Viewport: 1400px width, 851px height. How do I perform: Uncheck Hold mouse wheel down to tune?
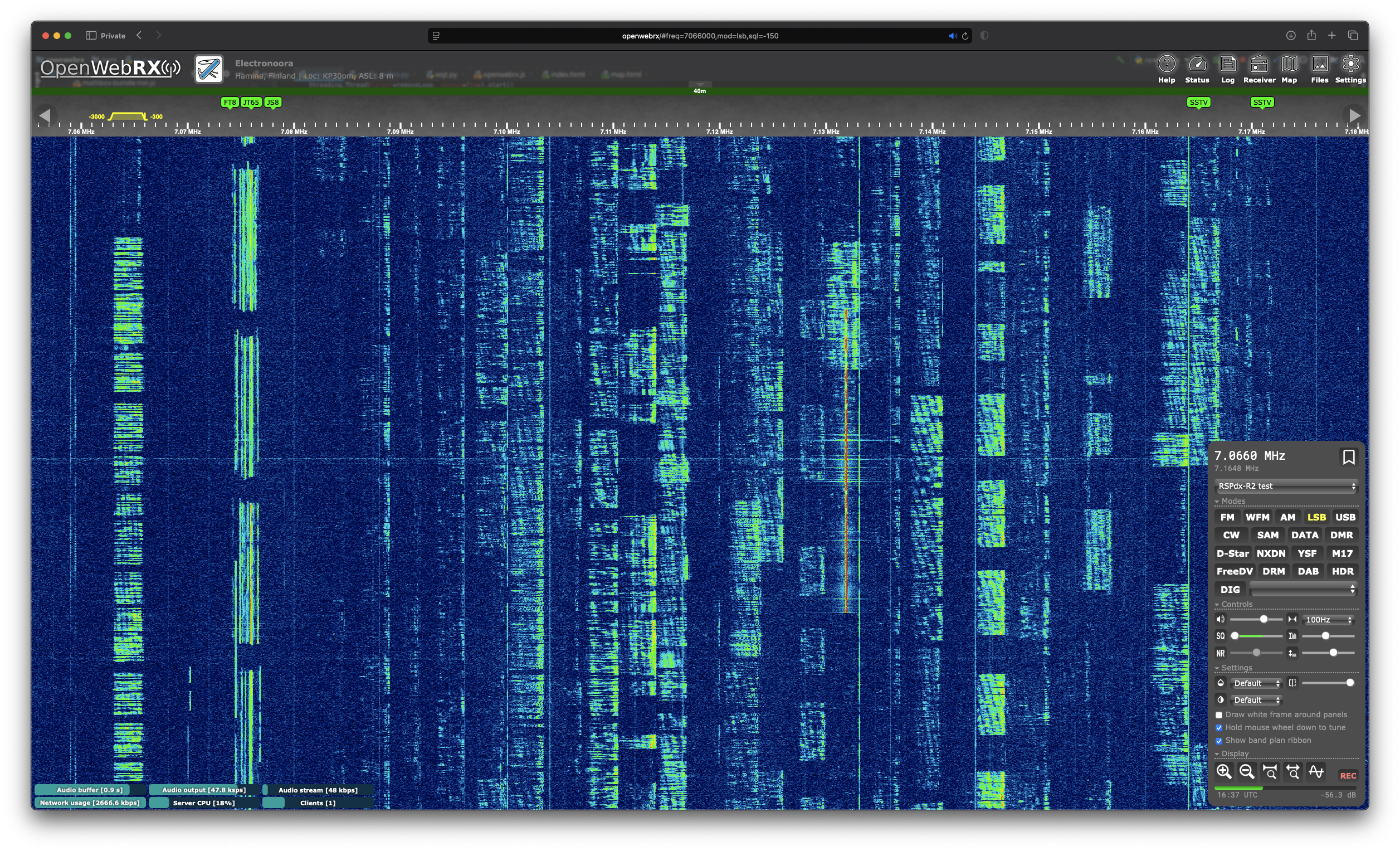pyautogui.click(x=1219, y=728)
